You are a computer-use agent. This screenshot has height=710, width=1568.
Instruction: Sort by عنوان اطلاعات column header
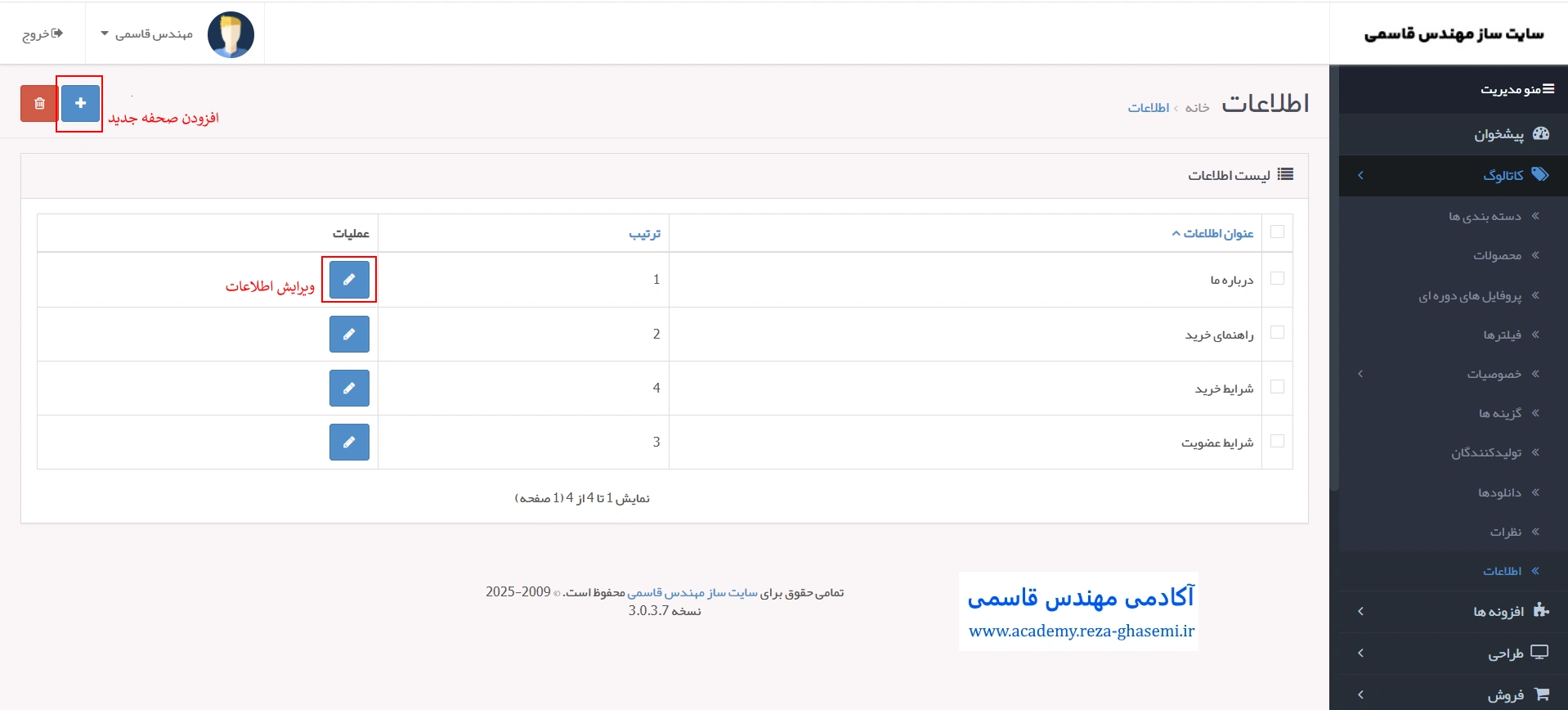pos(1213,234)
